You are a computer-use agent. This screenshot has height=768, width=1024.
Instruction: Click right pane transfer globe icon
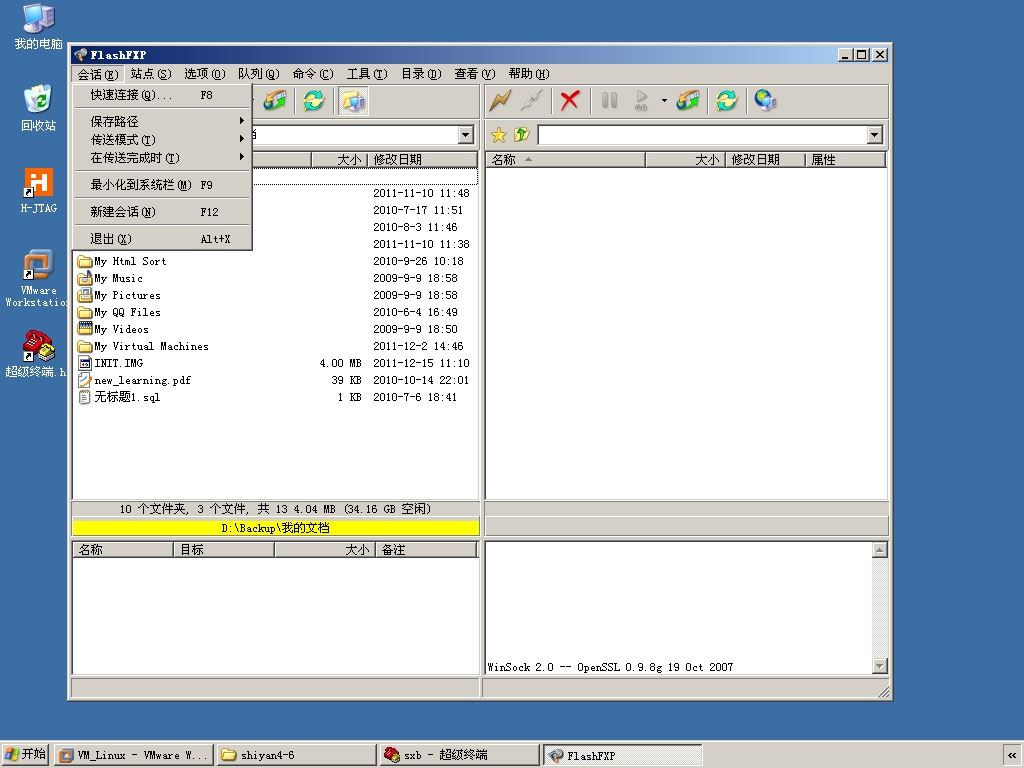click(x=688, y=101)
